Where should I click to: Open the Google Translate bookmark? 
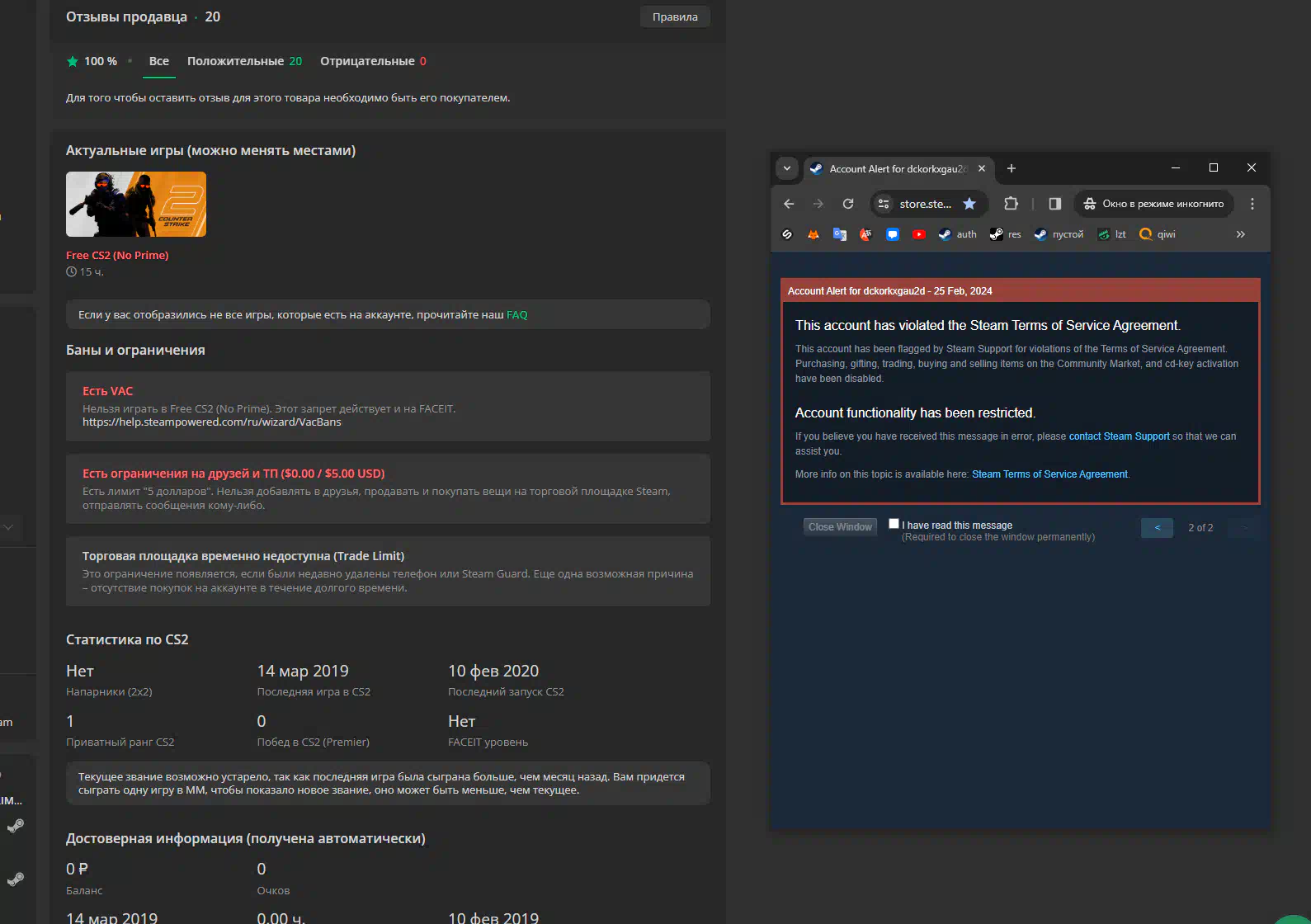pos(840,234)
